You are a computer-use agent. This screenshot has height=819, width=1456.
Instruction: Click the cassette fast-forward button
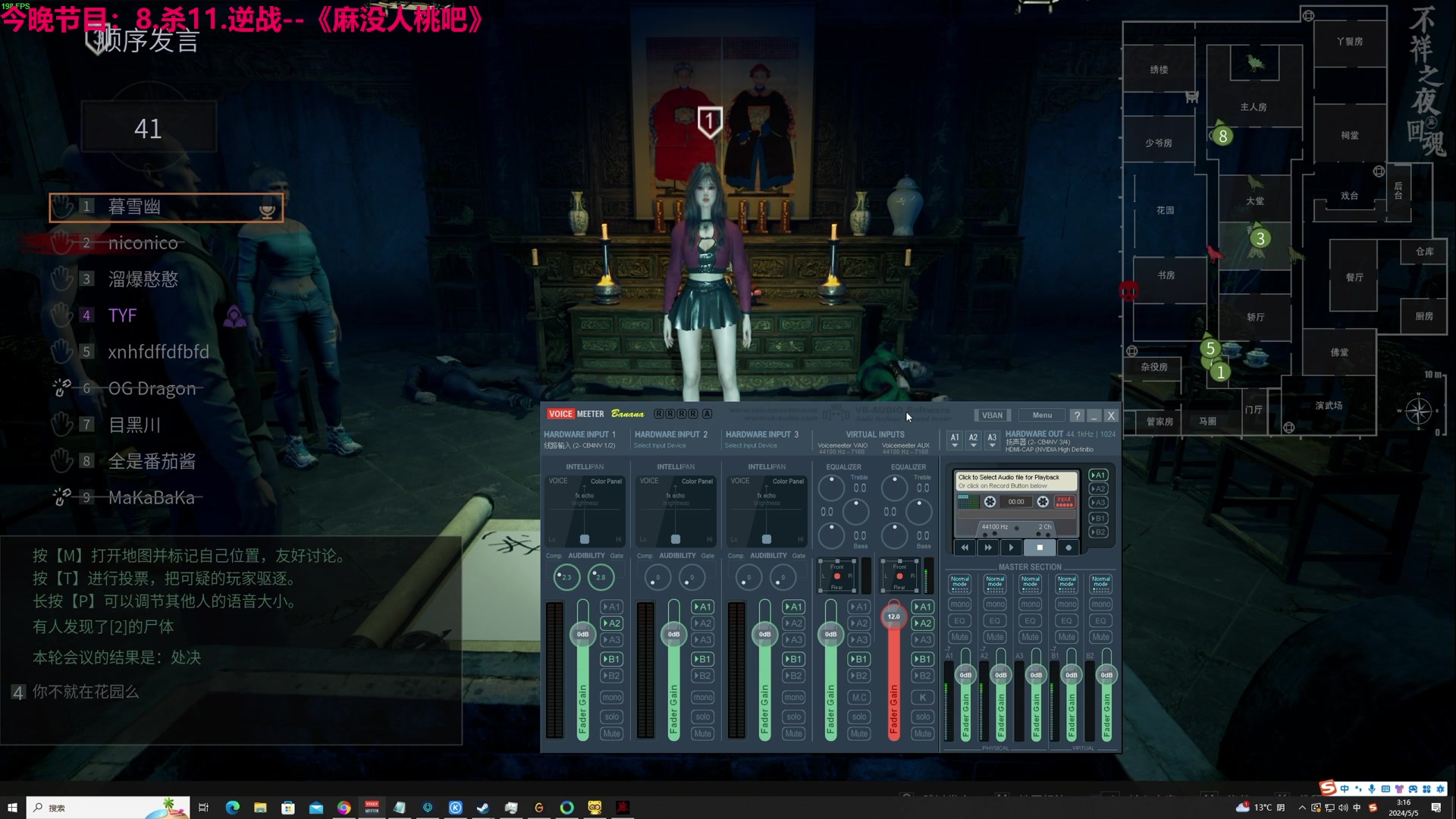click(987, 548)
